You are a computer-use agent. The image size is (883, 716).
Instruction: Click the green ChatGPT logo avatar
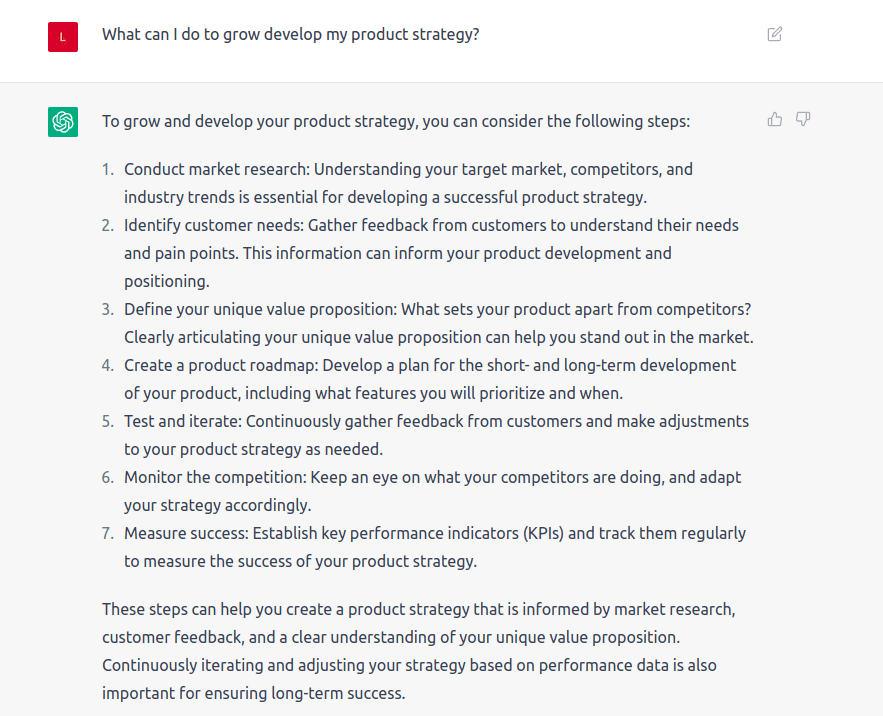[x=63, y=122]
